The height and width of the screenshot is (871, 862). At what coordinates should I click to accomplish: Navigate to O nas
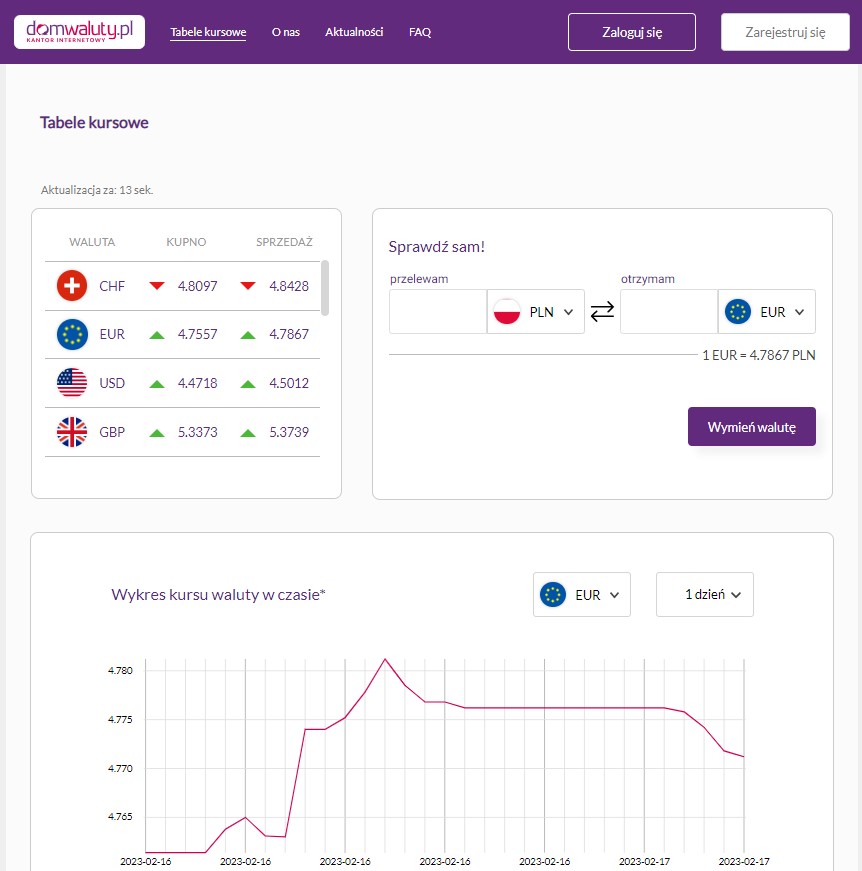285,32
